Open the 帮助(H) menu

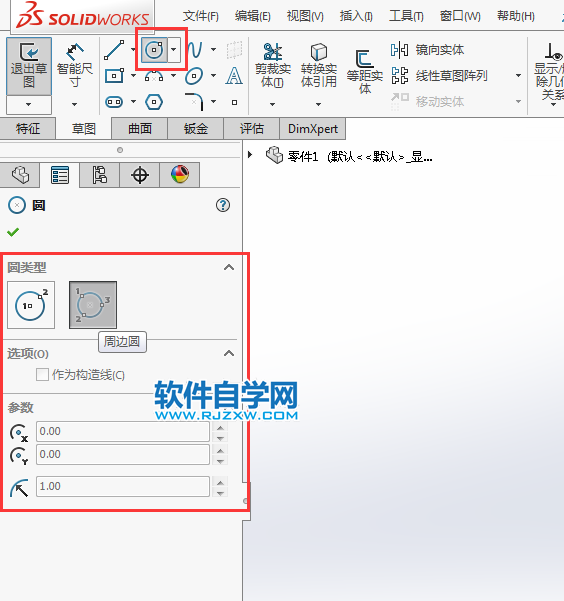click(516, 16)
